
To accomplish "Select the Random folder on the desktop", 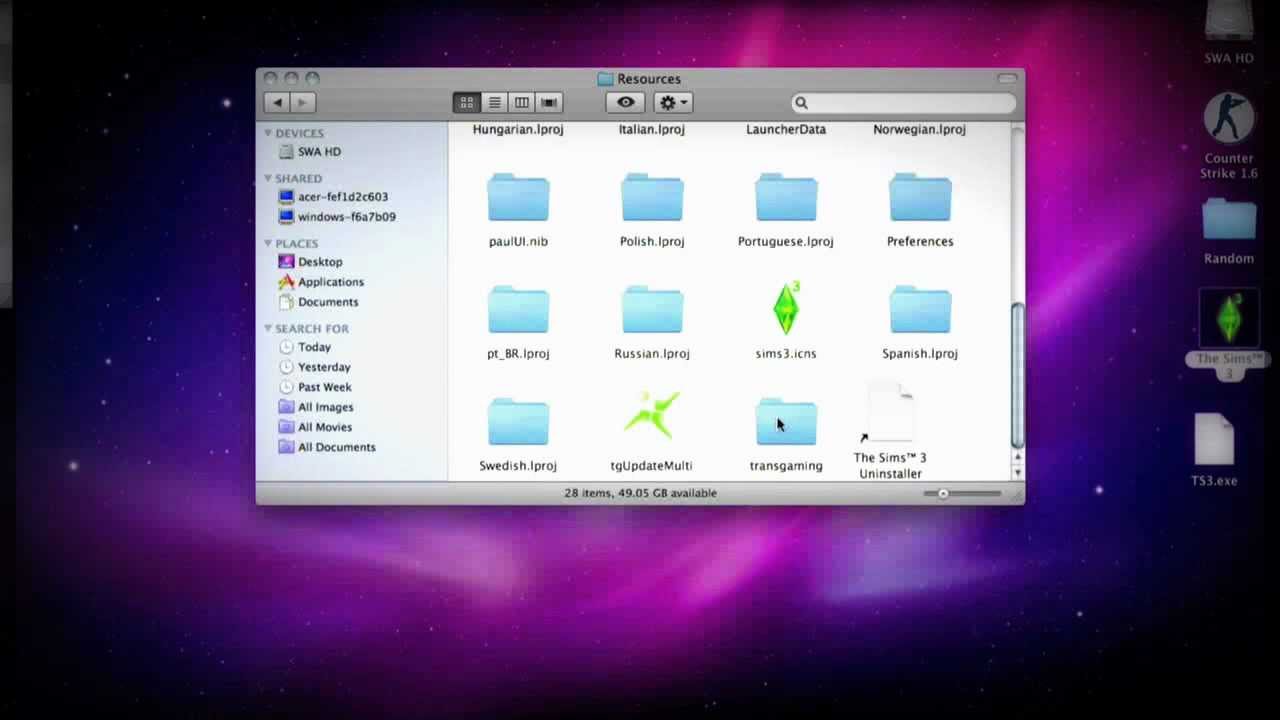I will click(1229, 220).
